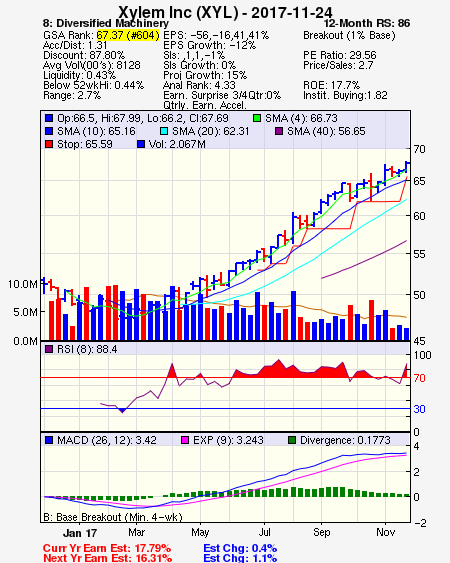Click the Liquidity: 0.43% entry
The height and width of the screenshot is (563, 450).
[x=79, y=75]
